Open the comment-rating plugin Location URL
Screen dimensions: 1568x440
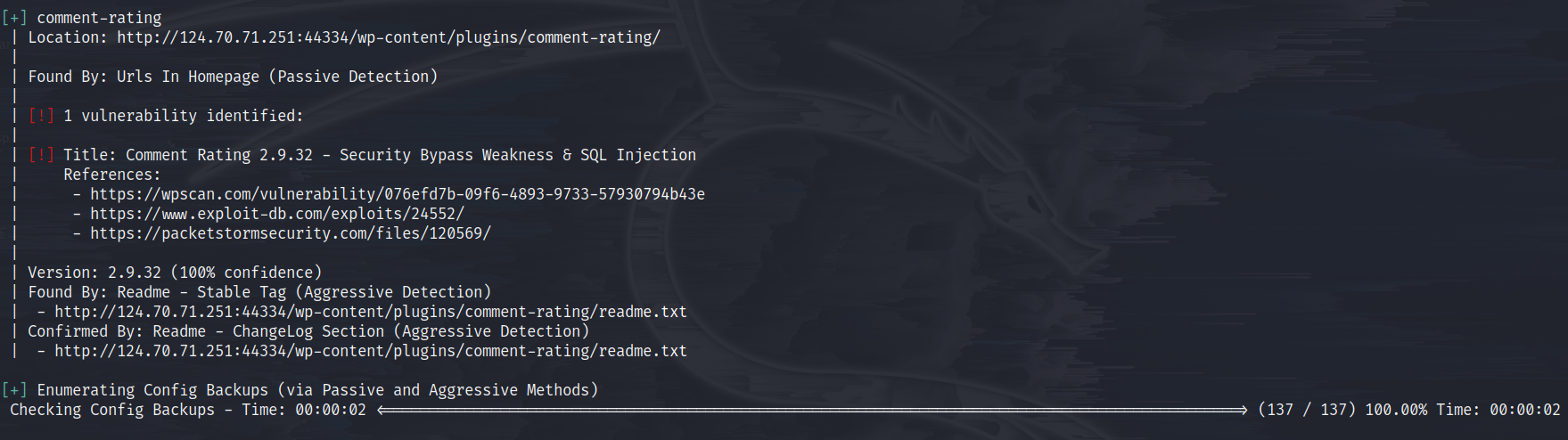388,37
